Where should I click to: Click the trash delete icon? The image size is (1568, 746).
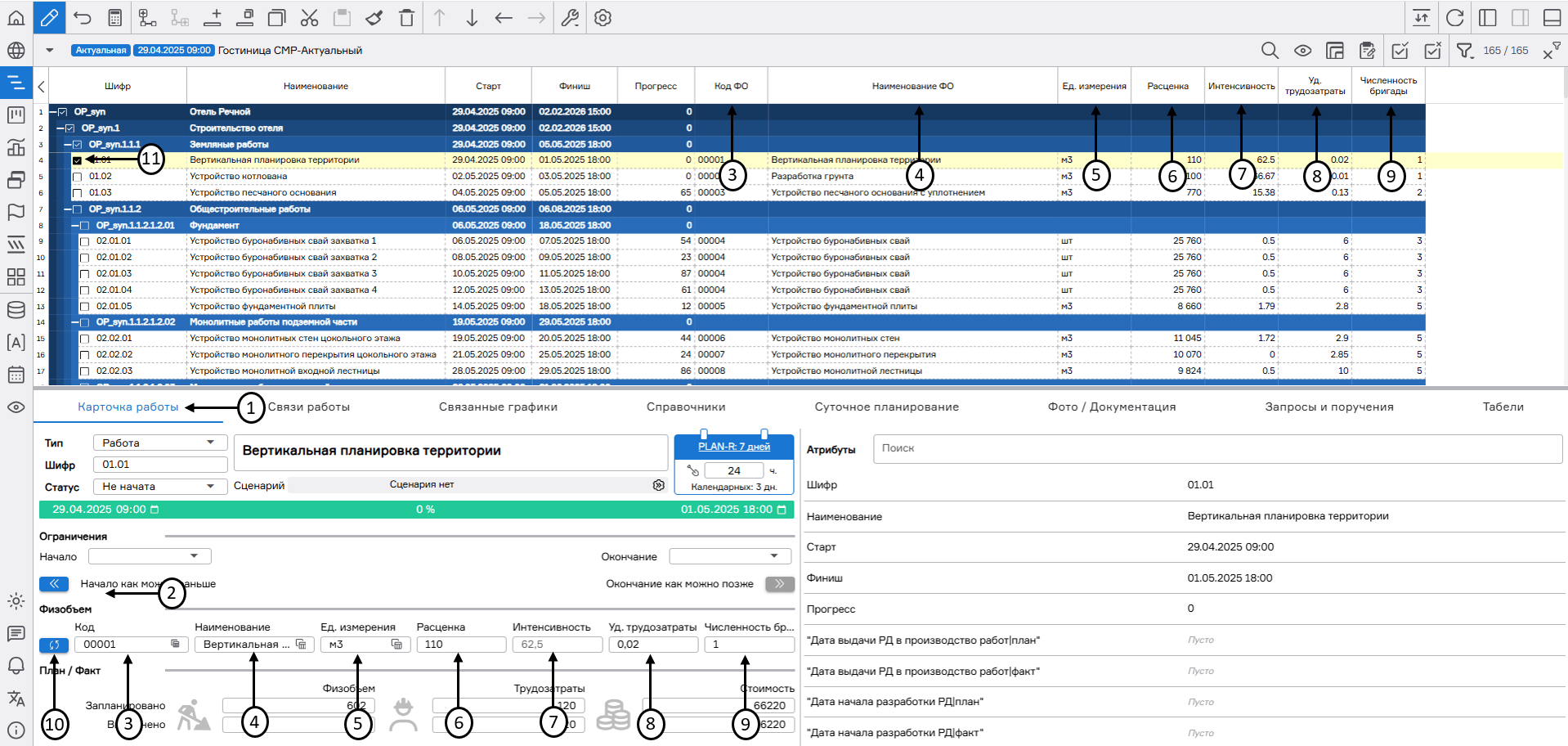tap(406, 17)
